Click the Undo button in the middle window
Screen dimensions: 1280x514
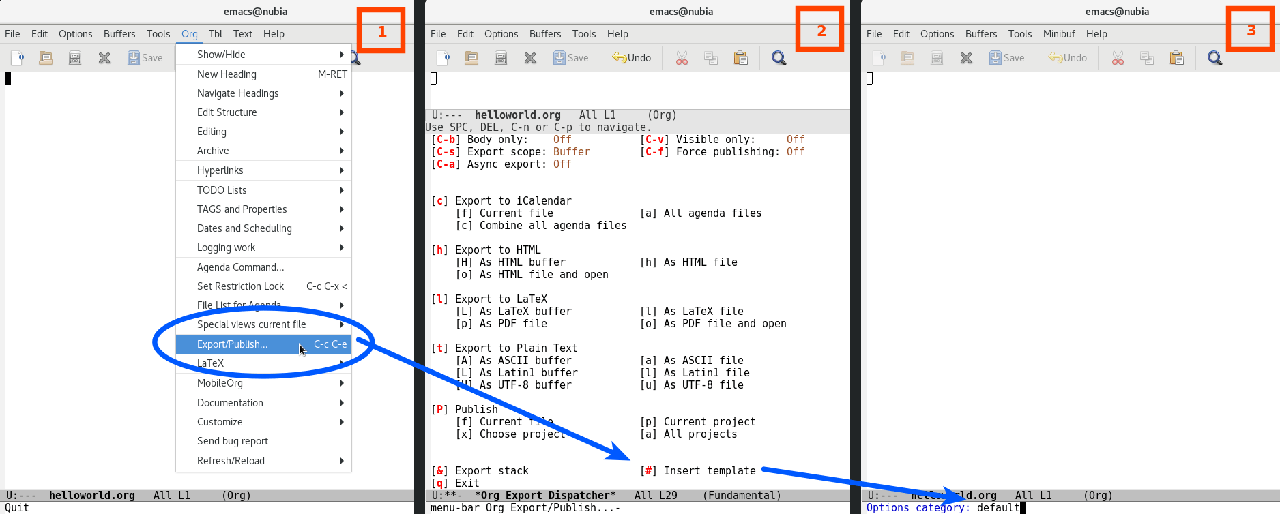[632, 58]
